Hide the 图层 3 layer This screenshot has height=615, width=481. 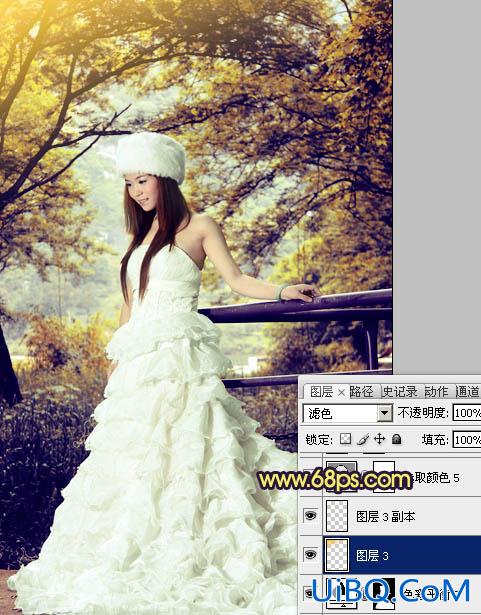tap(310, 554)
